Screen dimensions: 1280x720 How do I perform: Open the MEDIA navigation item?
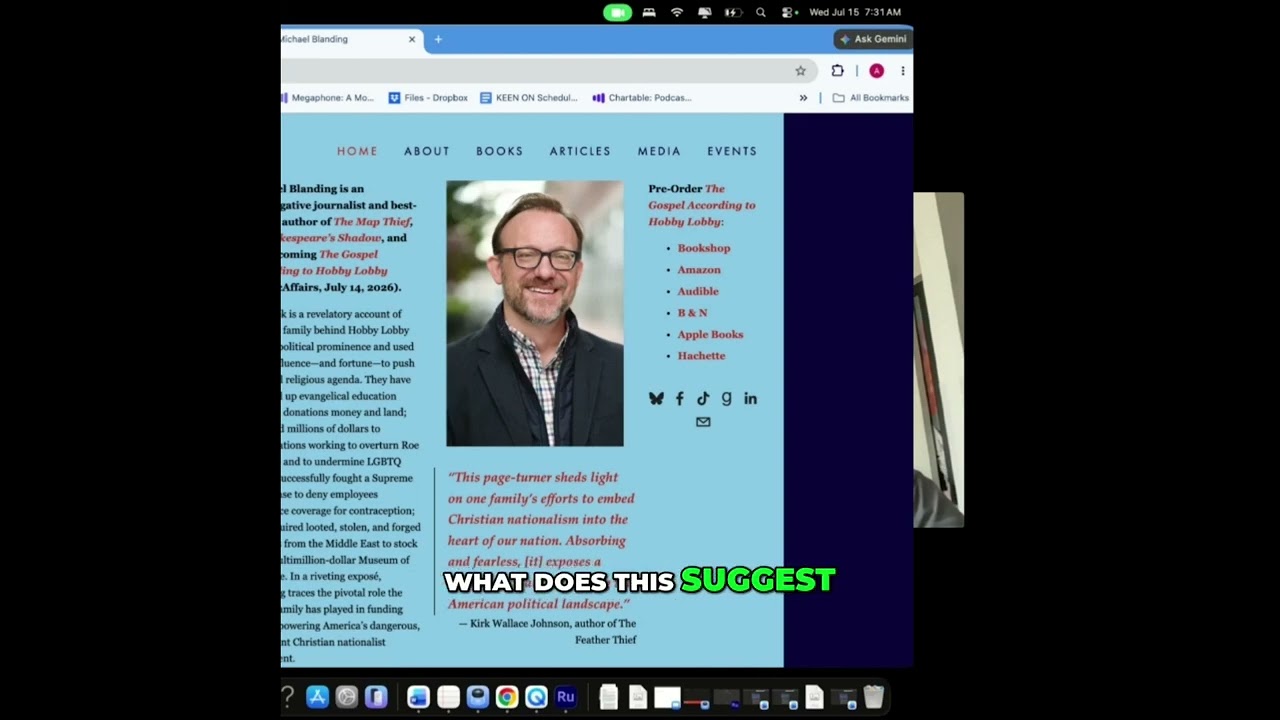659,151
